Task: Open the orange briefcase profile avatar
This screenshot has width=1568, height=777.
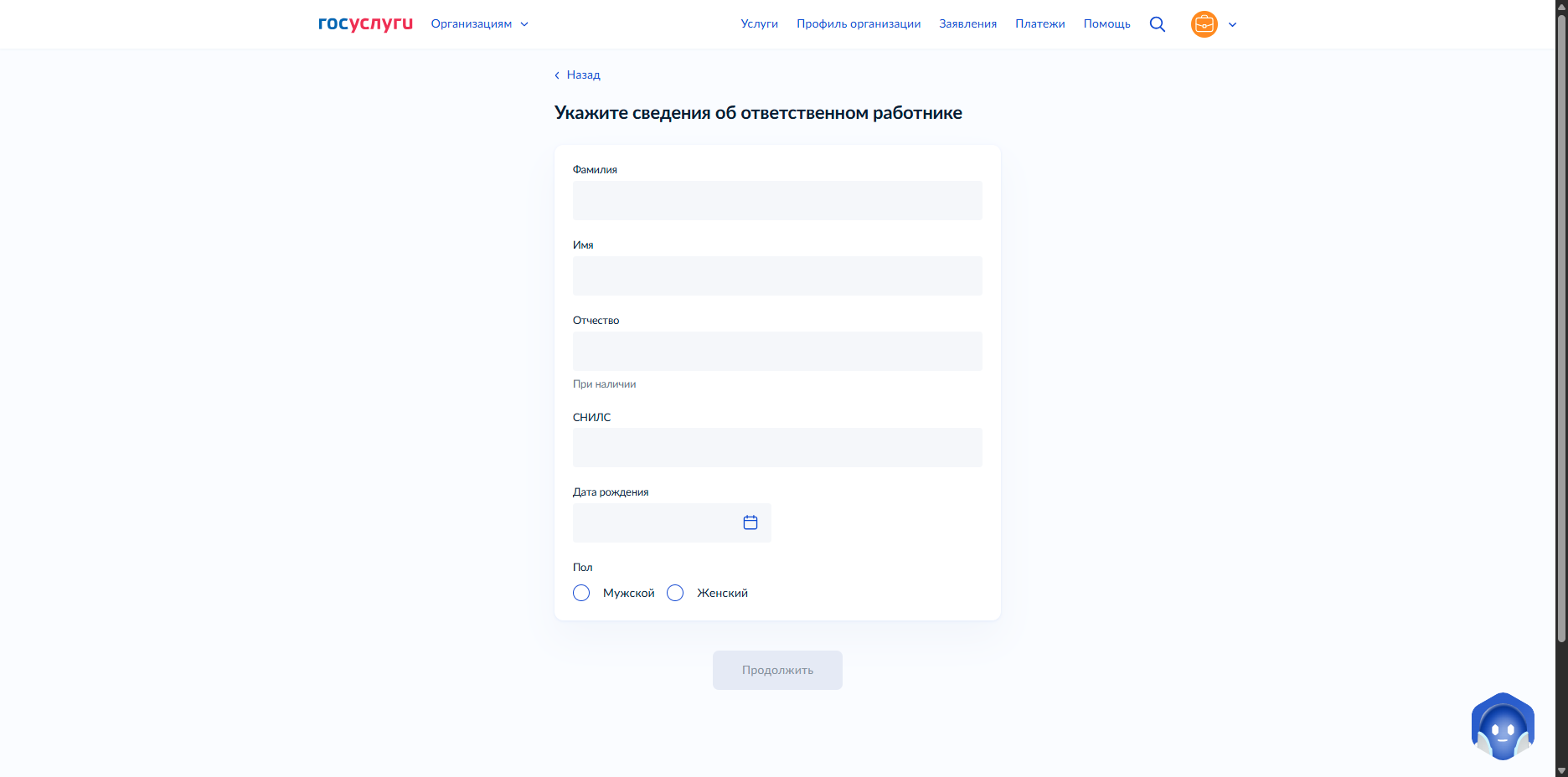Action: coord(1204,24)
